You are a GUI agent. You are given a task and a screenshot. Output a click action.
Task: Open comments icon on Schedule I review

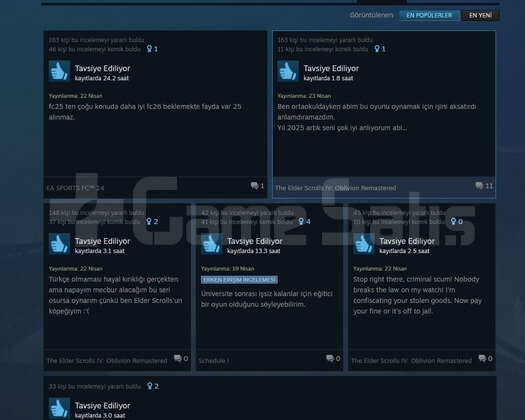click(330, 358)
